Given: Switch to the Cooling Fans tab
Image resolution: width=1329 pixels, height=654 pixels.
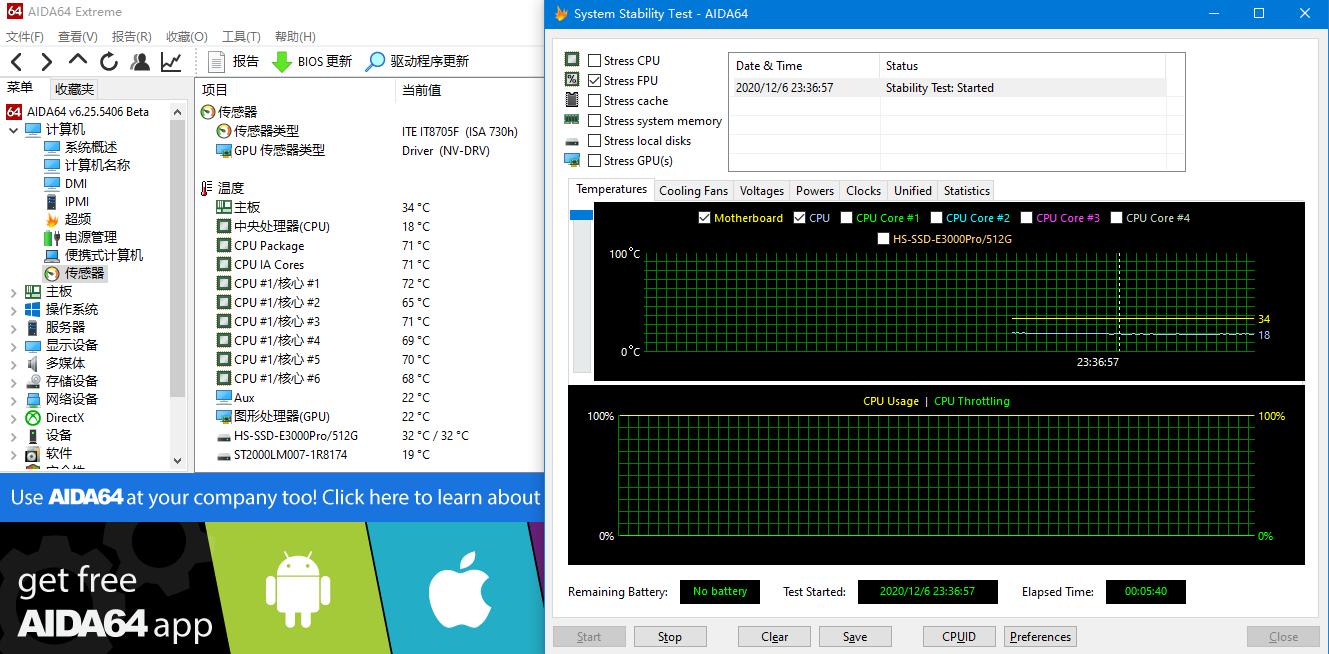Looking at the screenshot, I should pos(693,190).
